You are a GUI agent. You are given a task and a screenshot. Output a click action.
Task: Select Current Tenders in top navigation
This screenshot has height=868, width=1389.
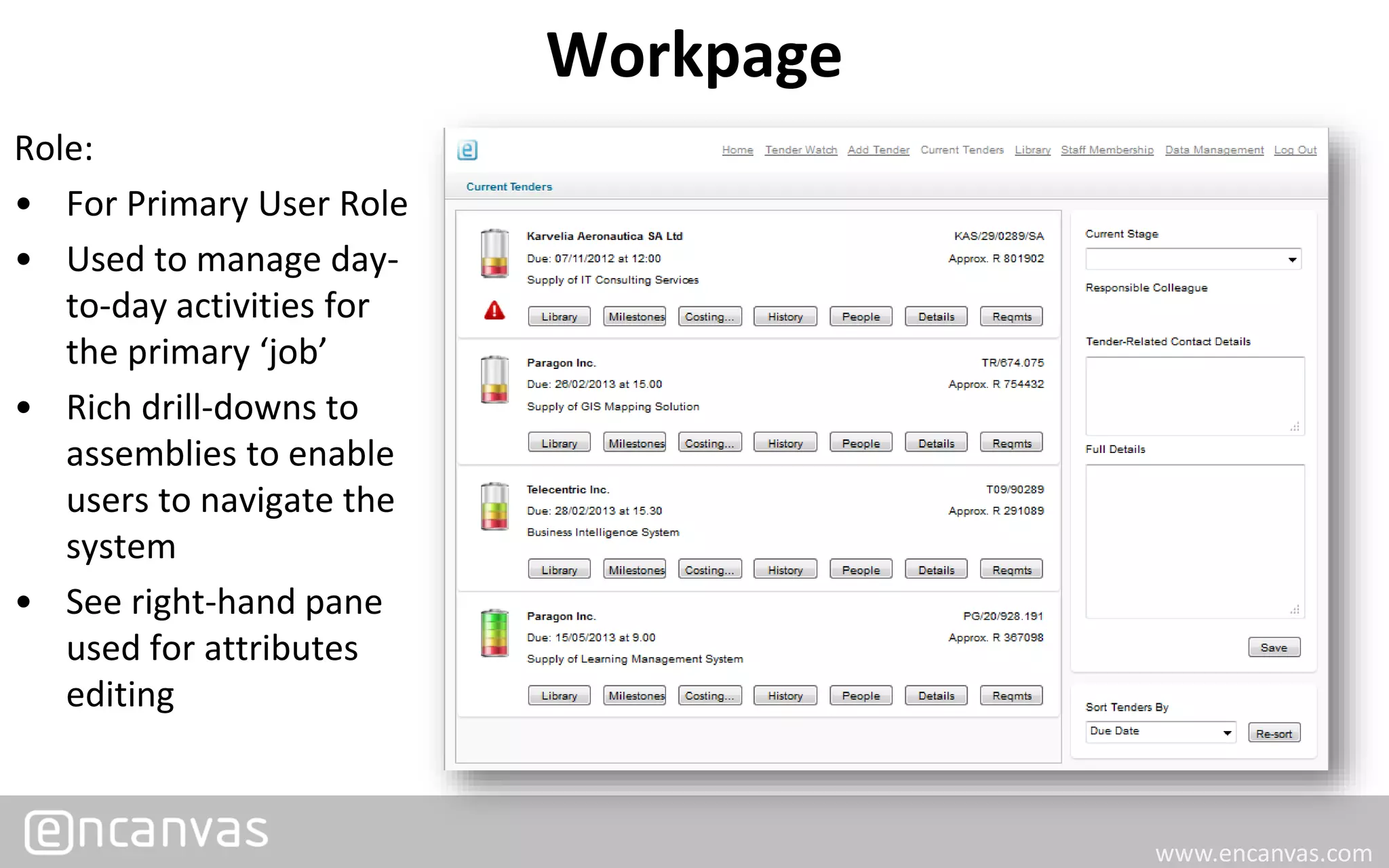(962, 150)
